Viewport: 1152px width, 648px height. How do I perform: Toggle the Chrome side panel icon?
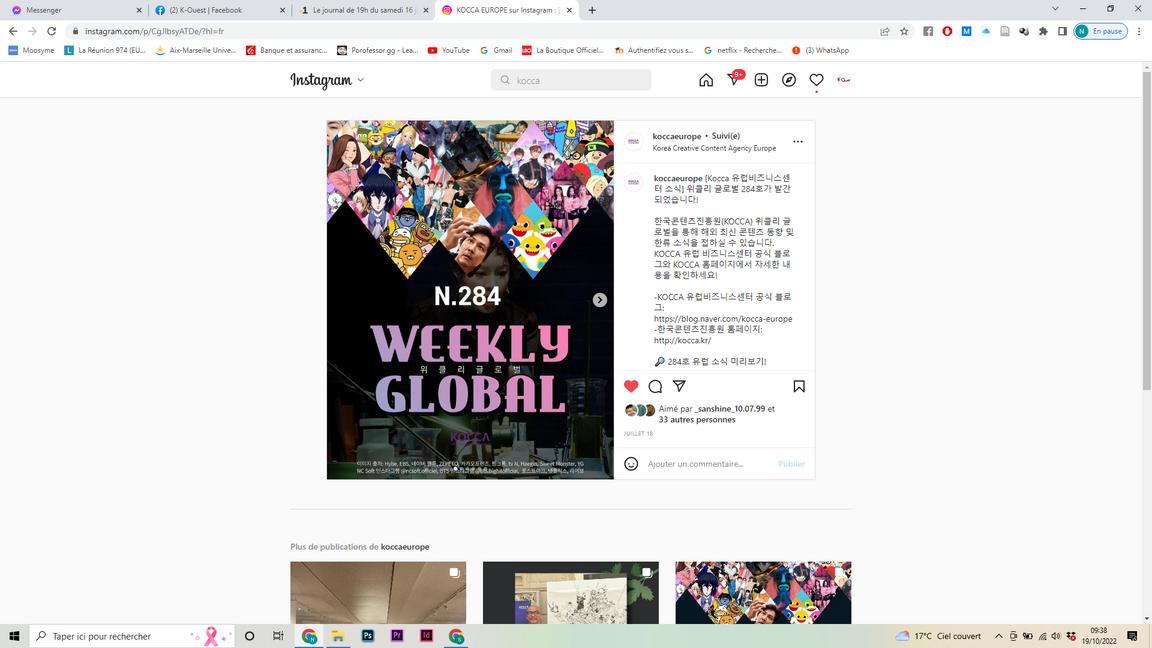[x=1062, y=31]
